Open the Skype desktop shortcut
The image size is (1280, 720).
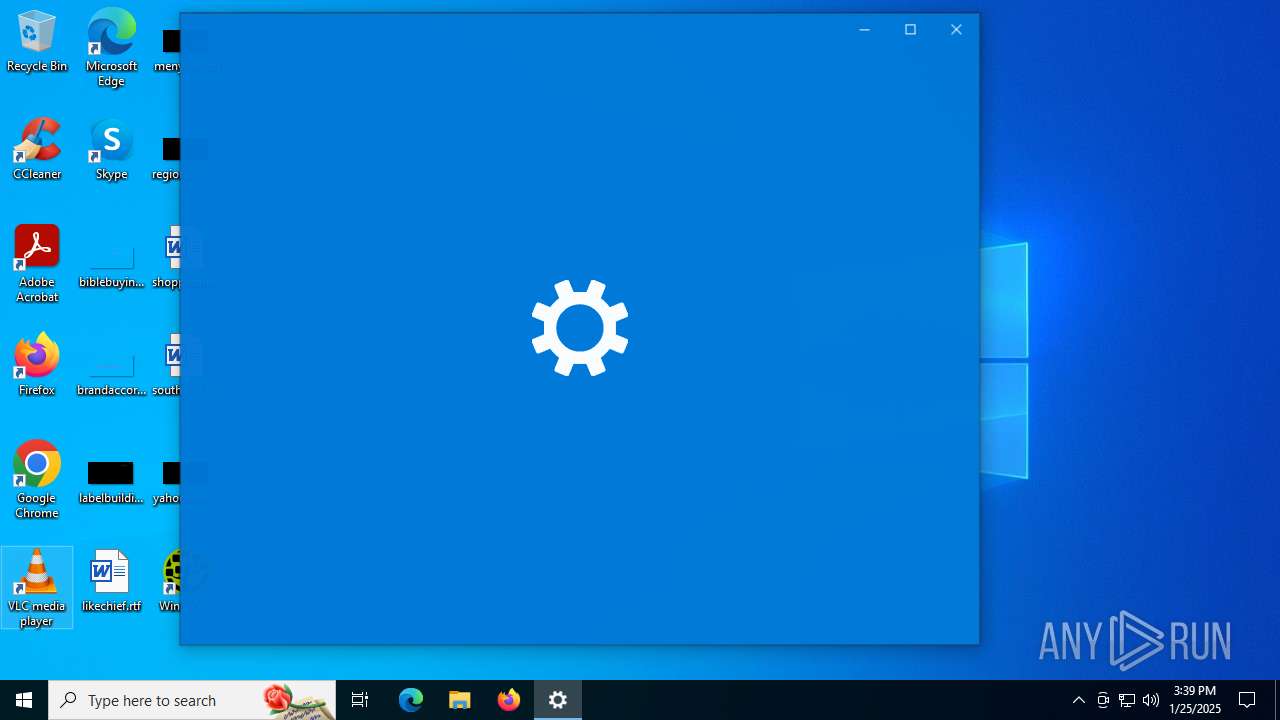111,149
